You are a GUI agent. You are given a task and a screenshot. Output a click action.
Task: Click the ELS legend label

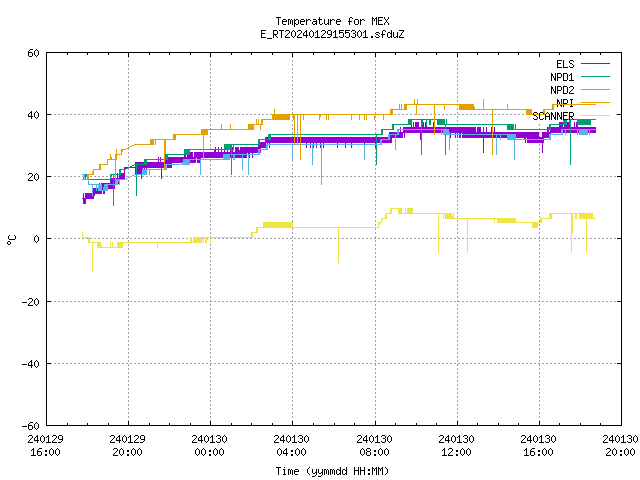click(x=565, y=64)
